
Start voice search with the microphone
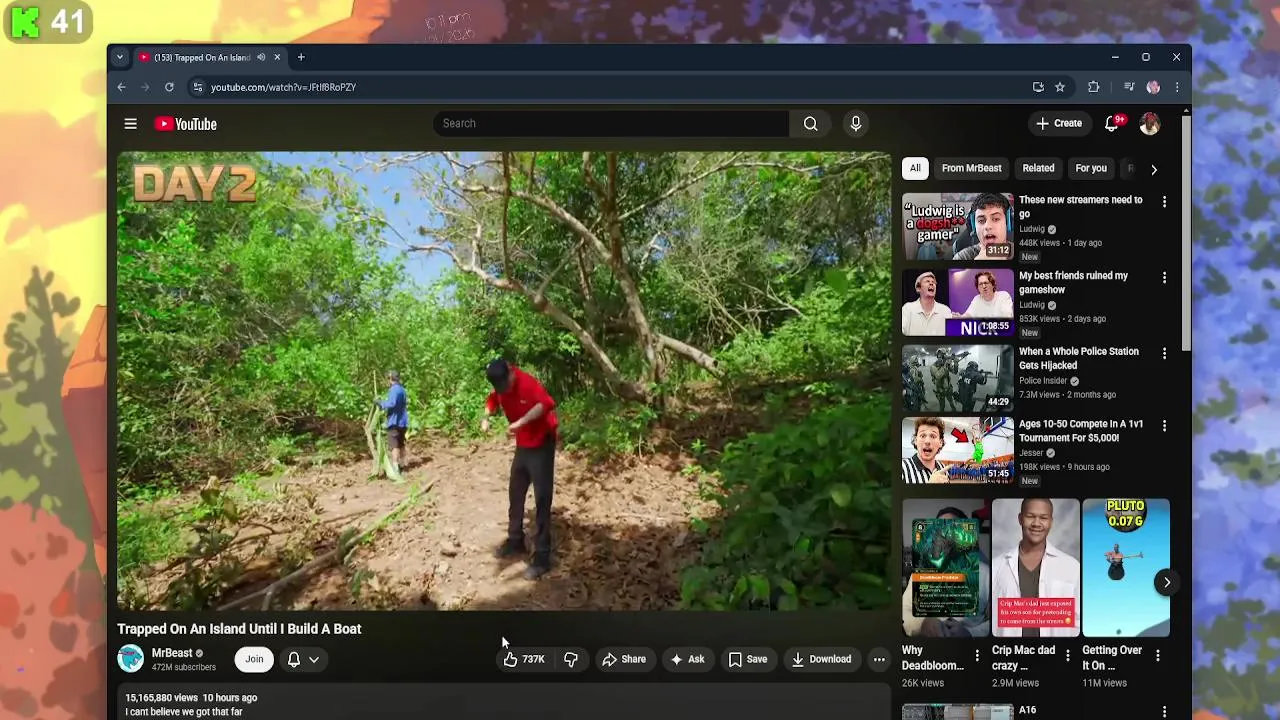[855, 124]
